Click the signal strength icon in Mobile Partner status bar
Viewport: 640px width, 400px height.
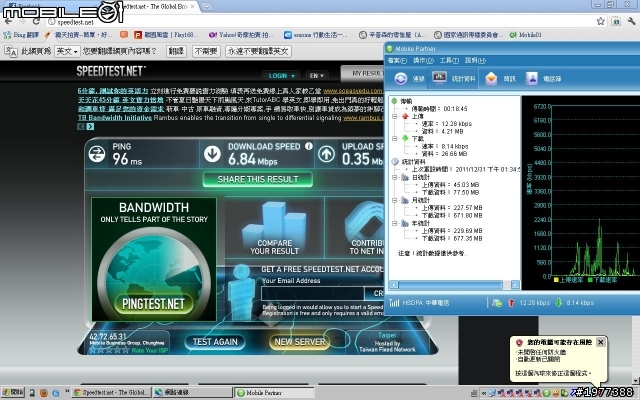click(x=394, y=302)
